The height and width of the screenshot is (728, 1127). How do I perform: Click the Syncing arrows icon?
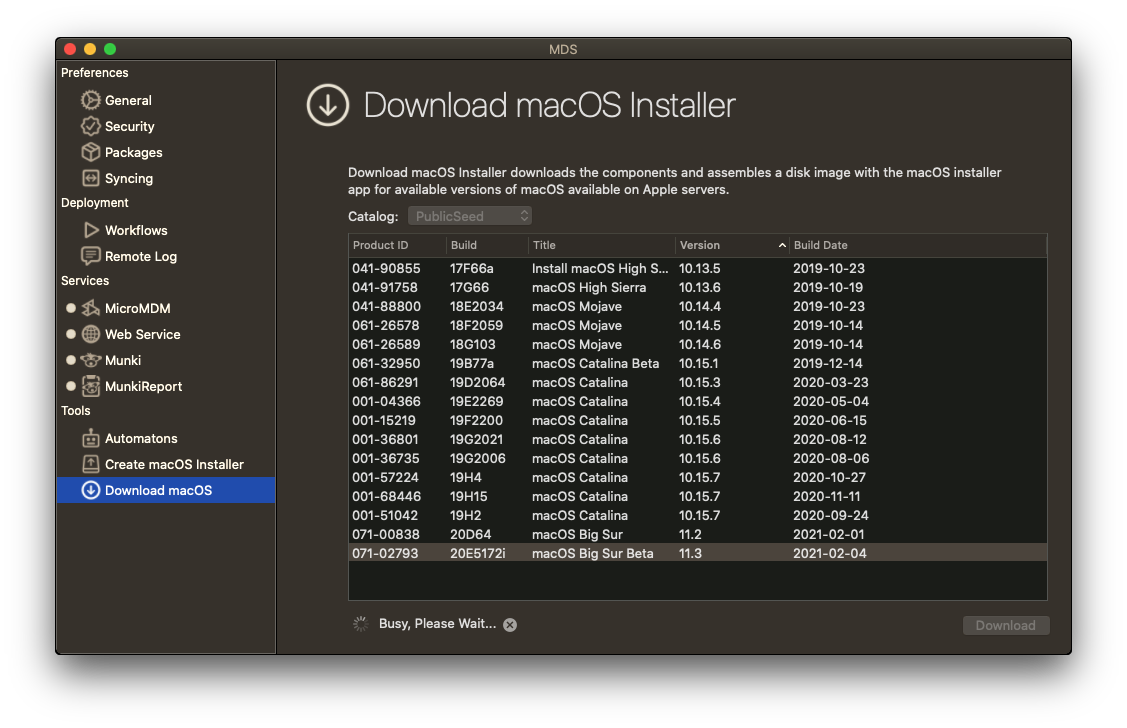click(x=90, y=178)
